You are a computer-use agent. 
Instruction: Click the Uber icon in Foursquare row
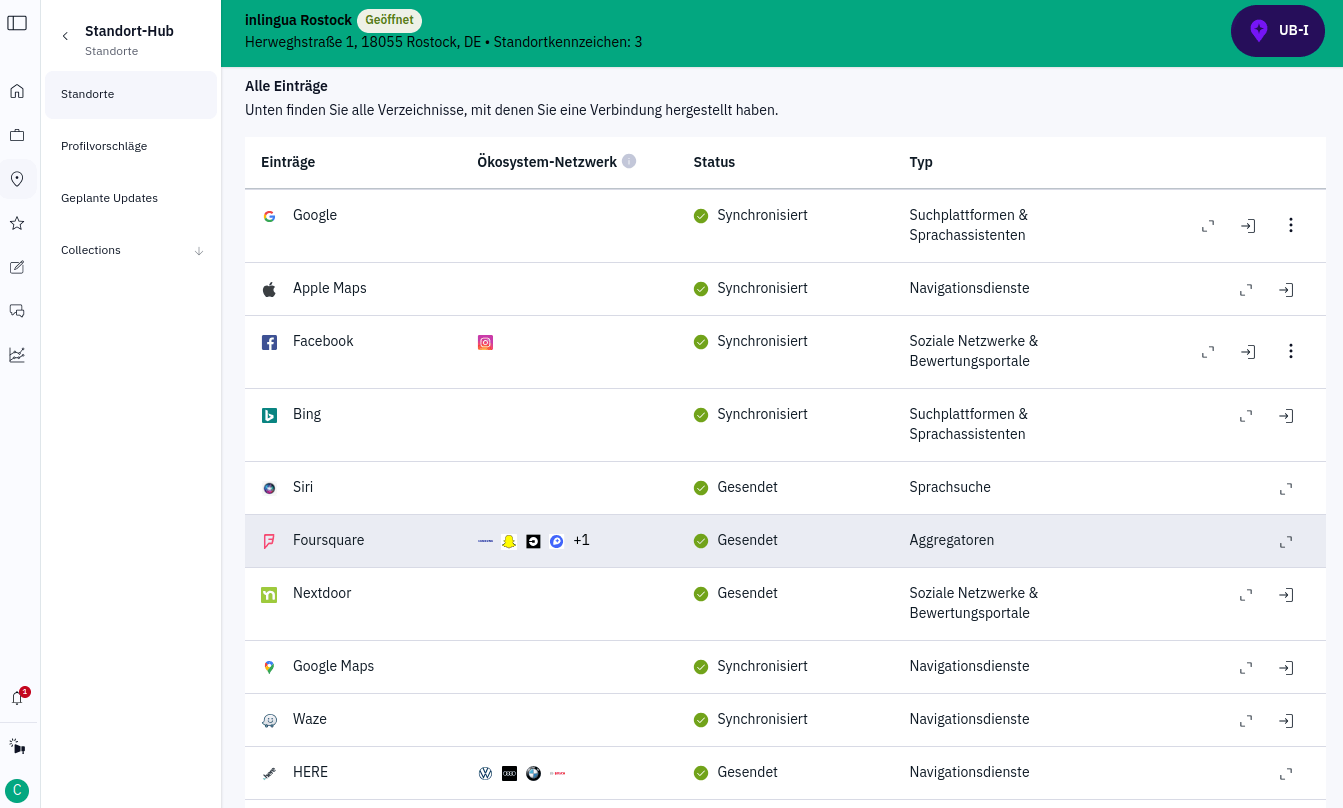tap(533, 541)
